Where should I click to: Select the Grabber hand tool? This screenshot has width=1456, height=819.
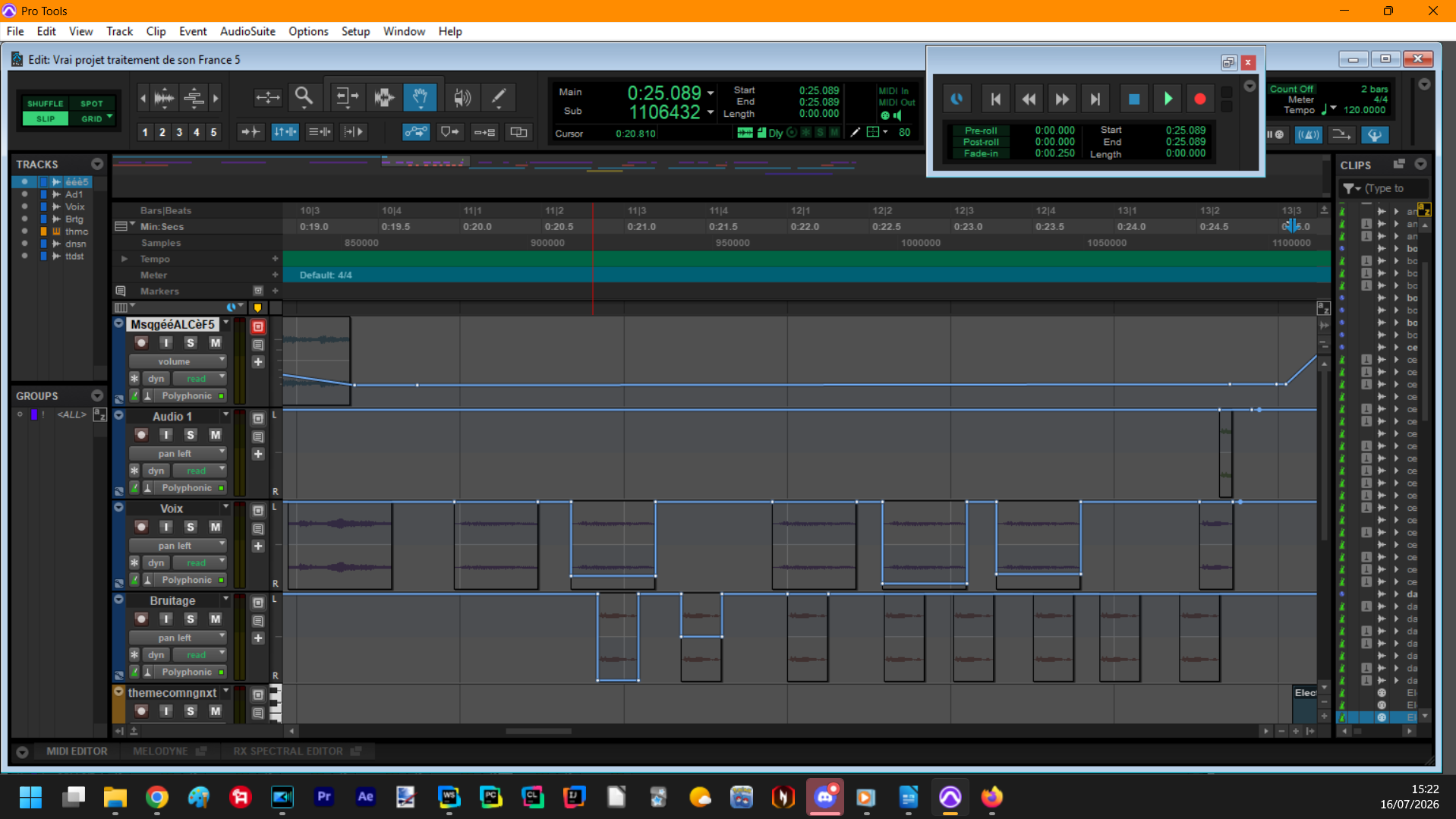point(420,96)
